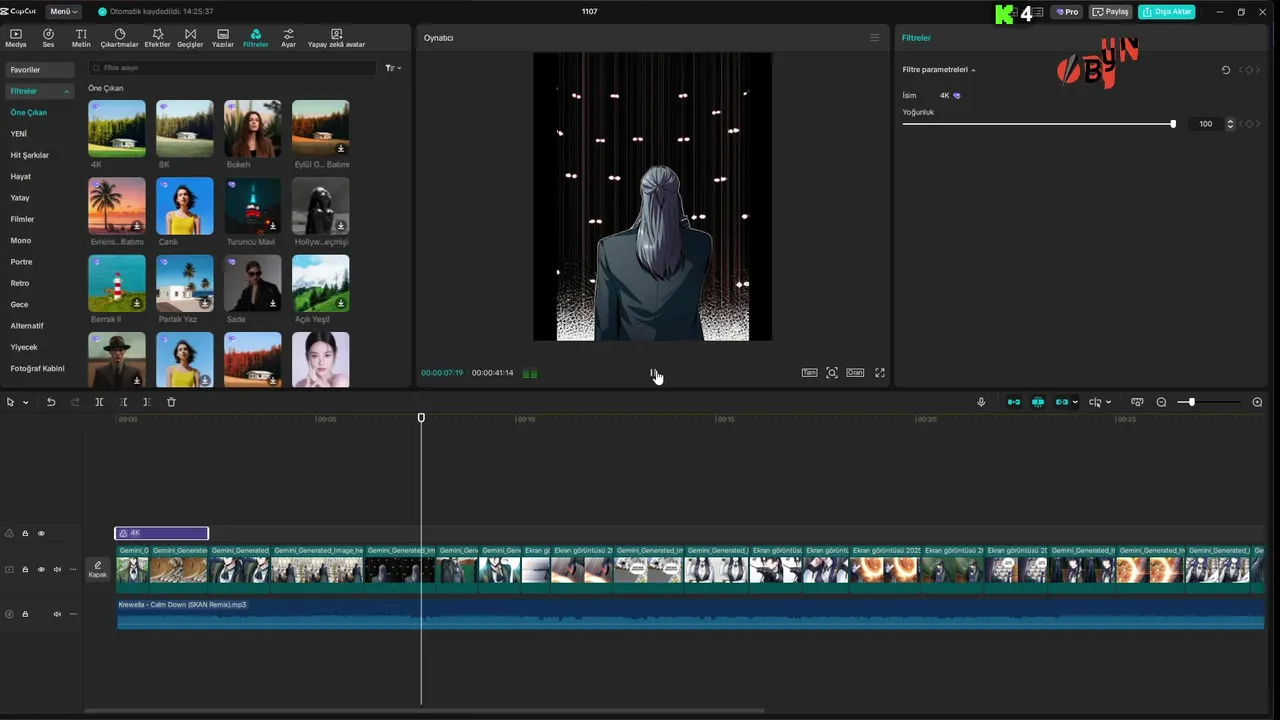Redo the last action

75,402
